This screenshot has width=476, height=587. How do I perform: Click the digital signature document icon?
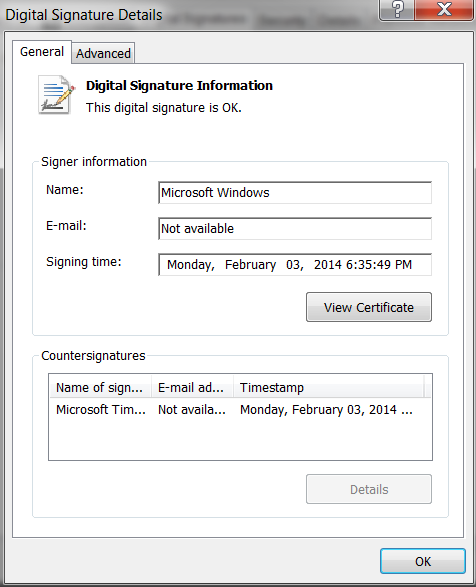56,95
